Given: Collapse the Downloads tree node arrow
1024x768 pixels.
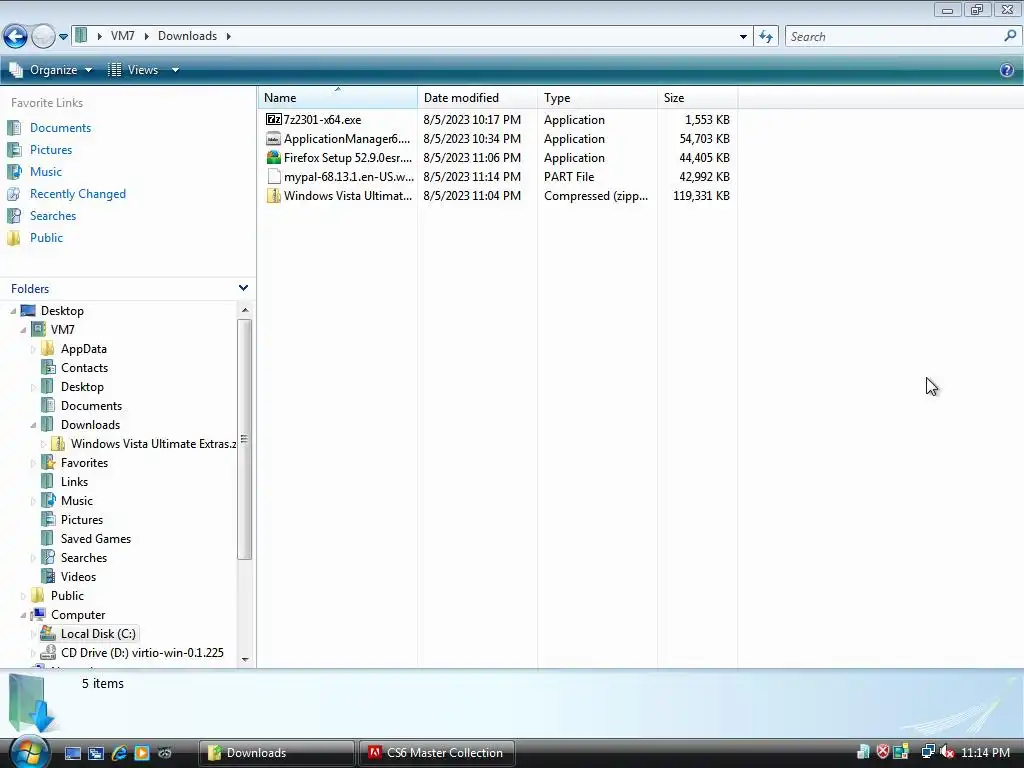Looking at the screenshot, I should pyautogui.click(x=33, y=424).
